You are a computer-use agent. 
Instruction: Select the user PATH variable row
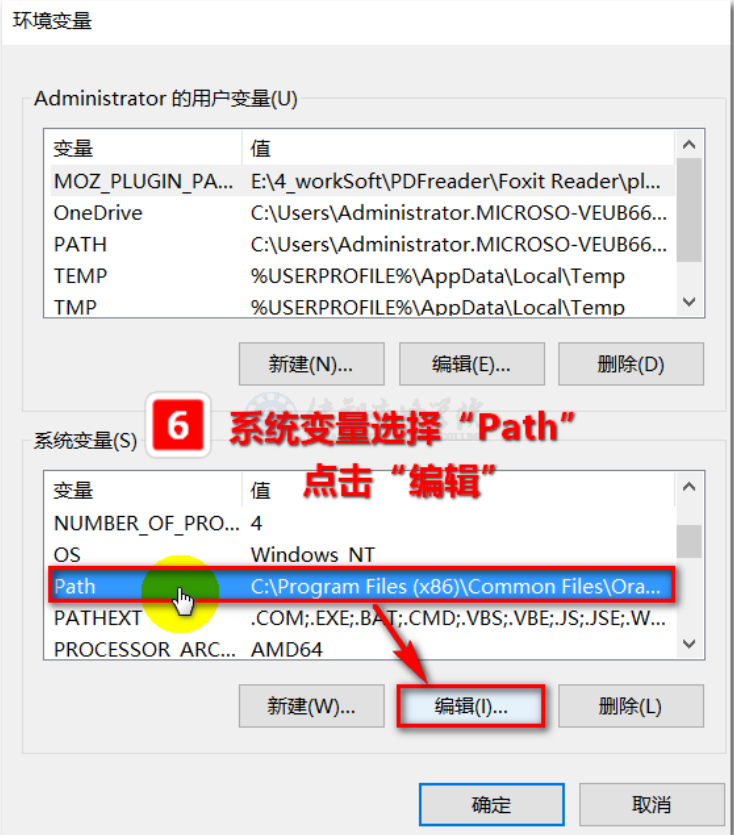pyautogui.click(x=362, y=244)
